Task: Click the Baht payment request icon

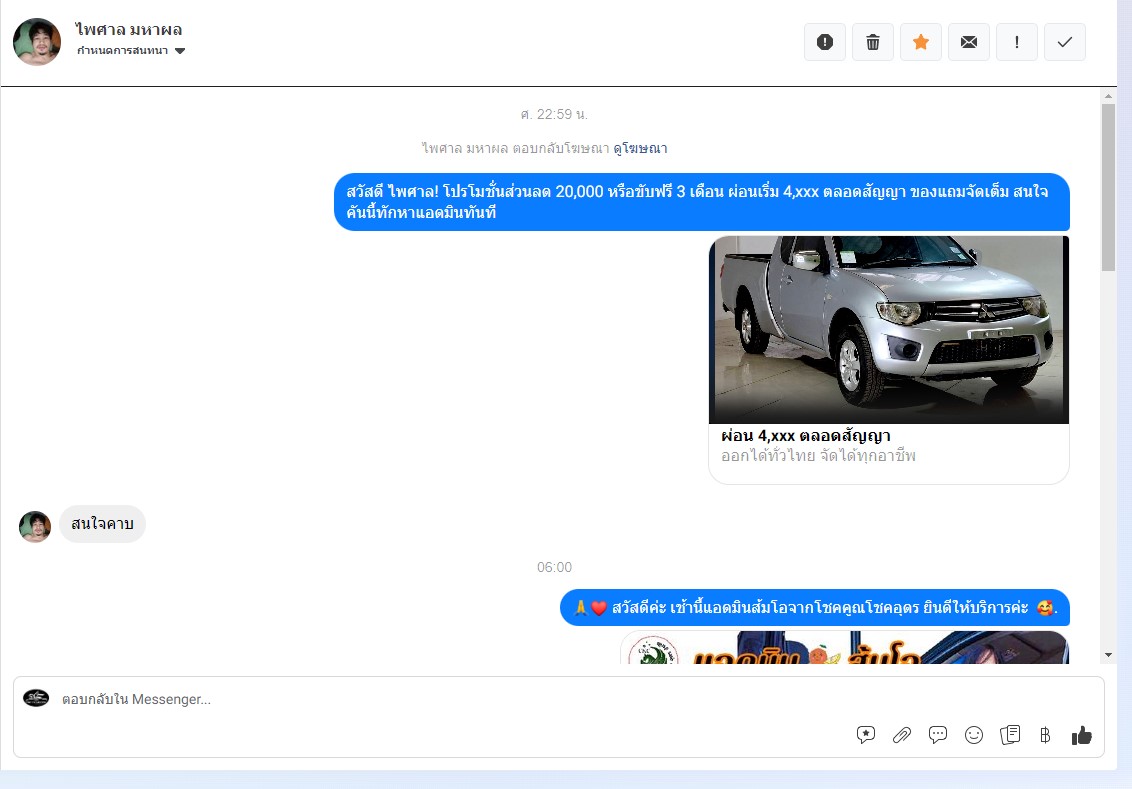Action: coord(1045,735)
